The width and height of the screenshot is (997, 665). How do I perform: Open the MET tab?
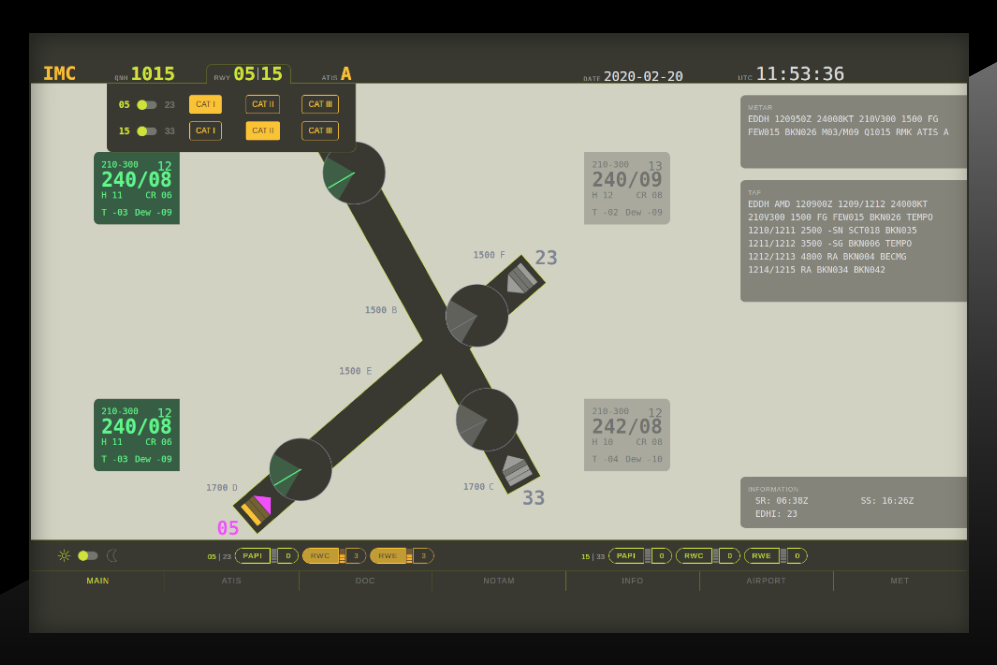tap(899, 581)
